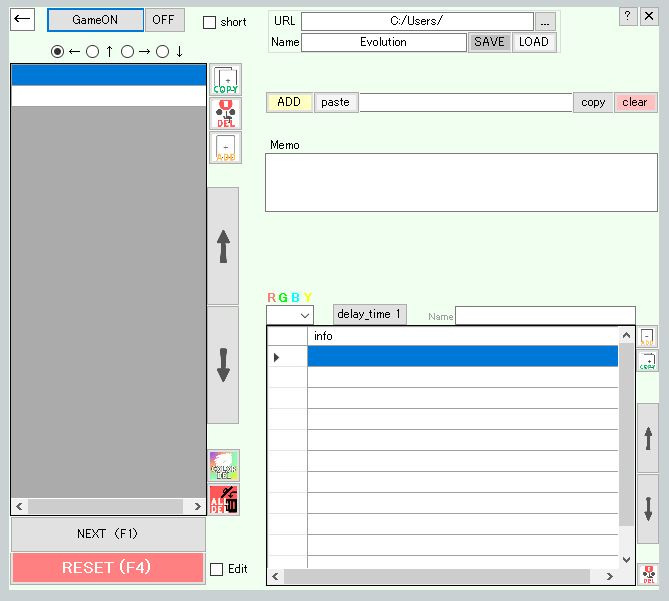Click the SAVE button next to the Name field

click(x=489, y=42)
